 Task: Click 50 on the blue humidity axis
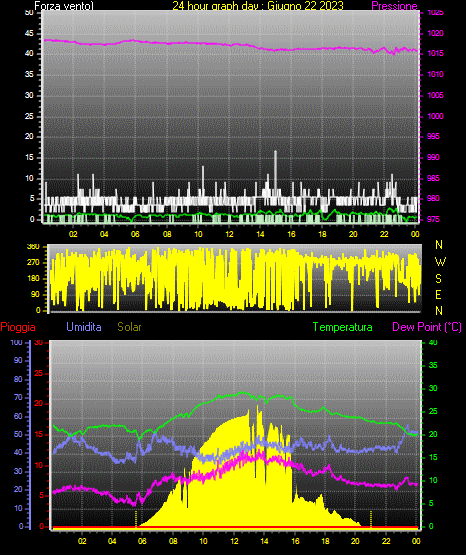(18, 434)
